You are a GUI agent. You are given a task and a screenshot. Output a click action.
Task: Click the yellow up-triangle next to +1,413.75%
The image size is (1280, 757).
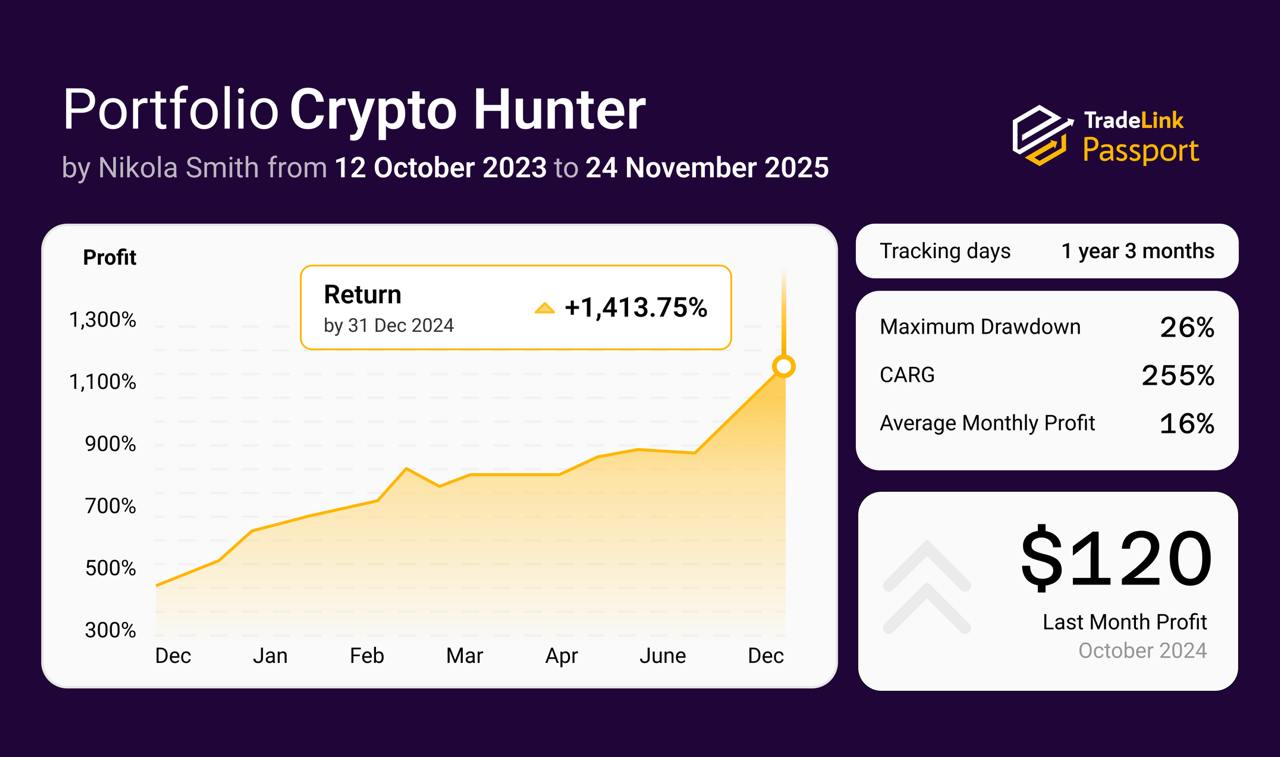click(x=544, y=308)
